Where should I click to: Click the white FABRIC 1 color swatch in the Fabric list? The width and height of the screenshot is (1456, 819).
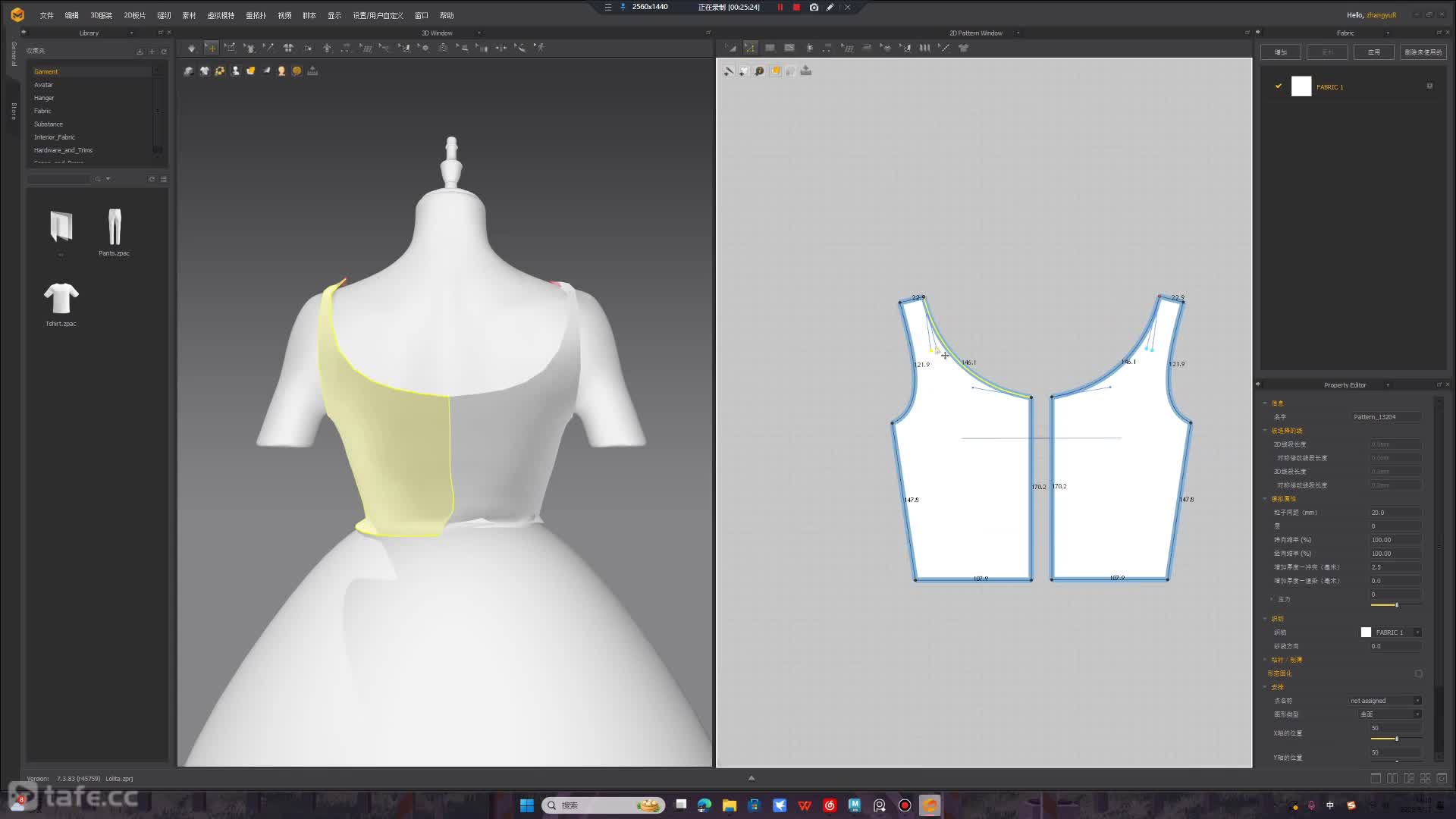tap(1301, 86)
